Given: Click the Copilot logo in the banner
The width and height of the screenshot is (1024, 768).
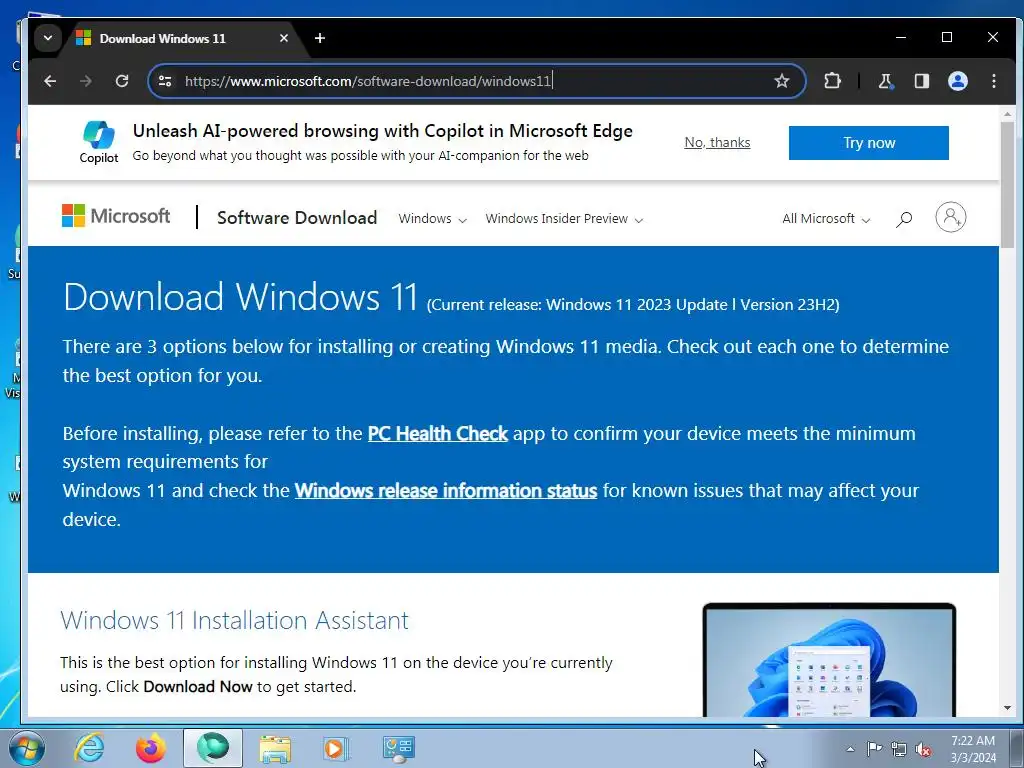Looking at the screenshot, I should pos(99,142).
